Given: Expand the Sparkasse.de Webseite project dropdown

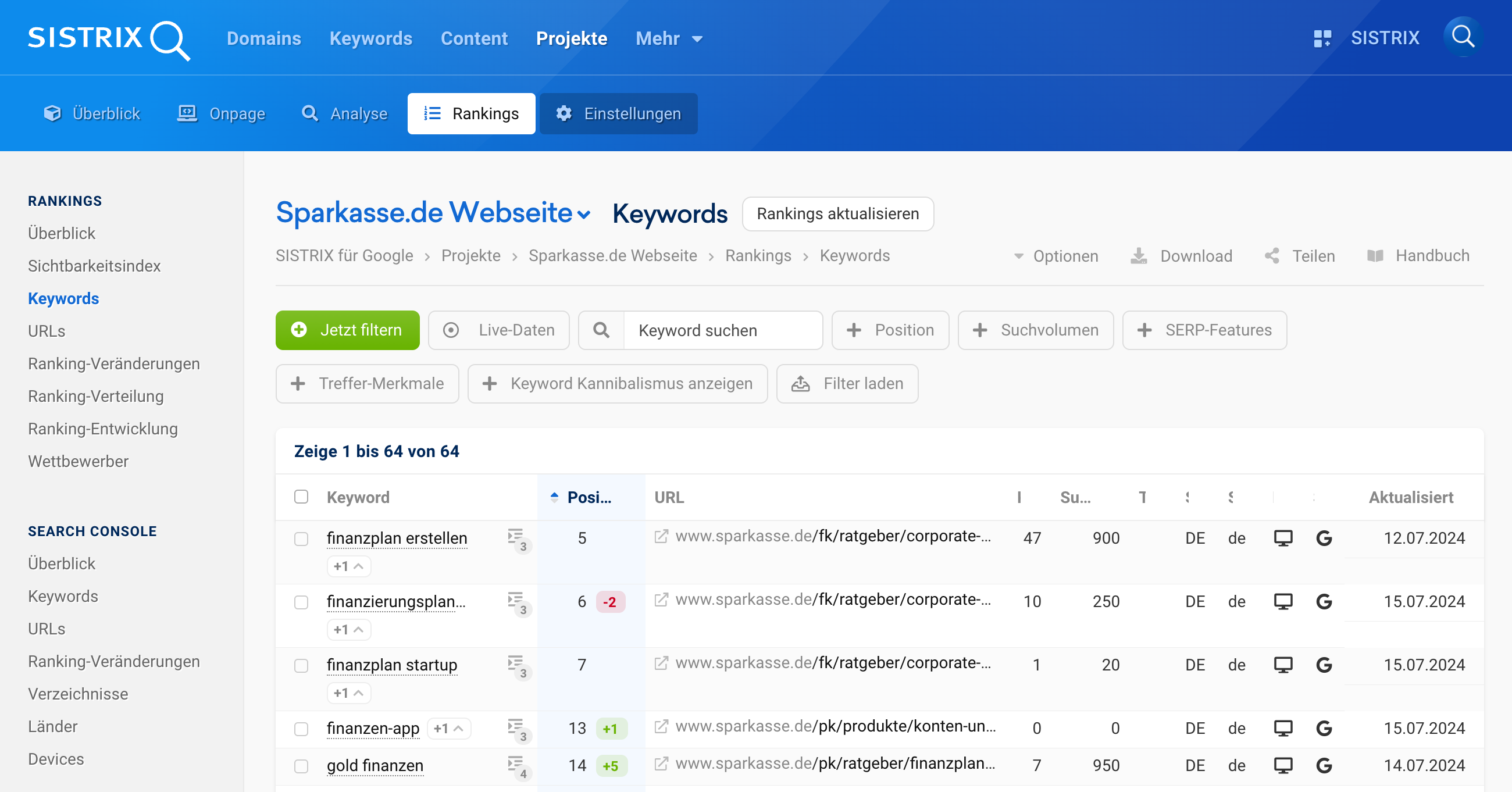Looking at the screenshot, I should (x=433, y=212).
